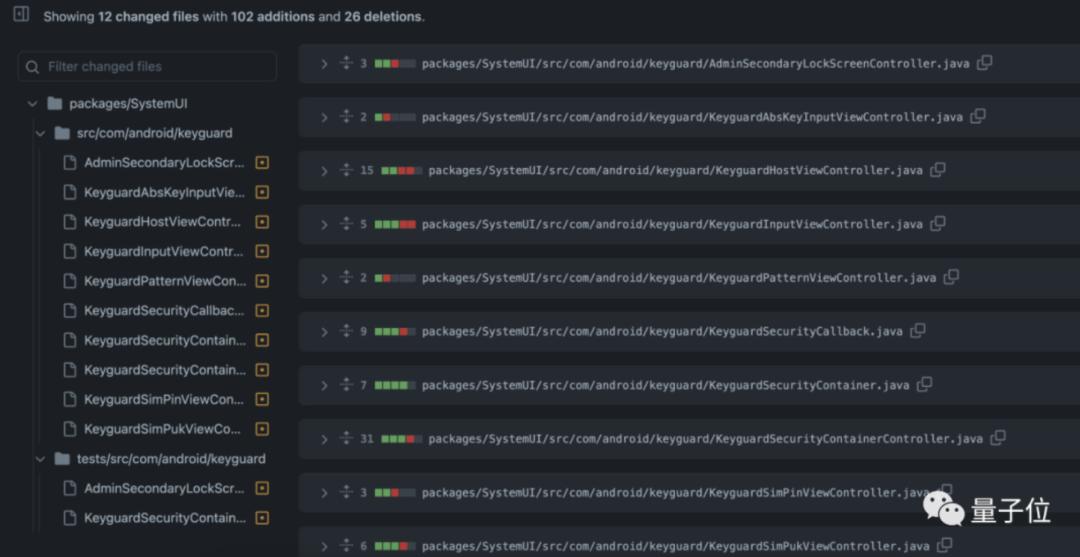Open KeyguardPatternViewCon... in file tree
The height and width of the screenshot is (557, 1080).
165,282
